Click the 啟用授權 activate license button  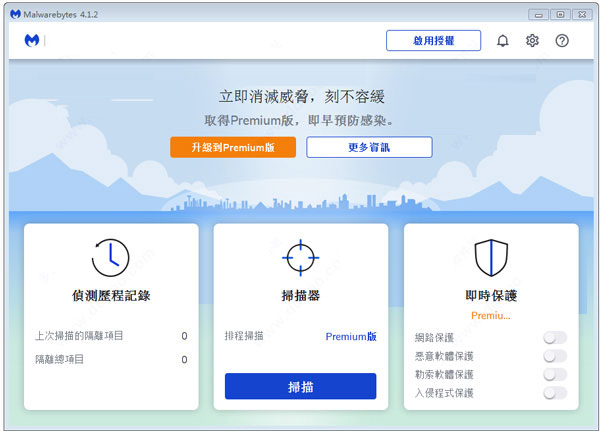(x=433, y=41)
